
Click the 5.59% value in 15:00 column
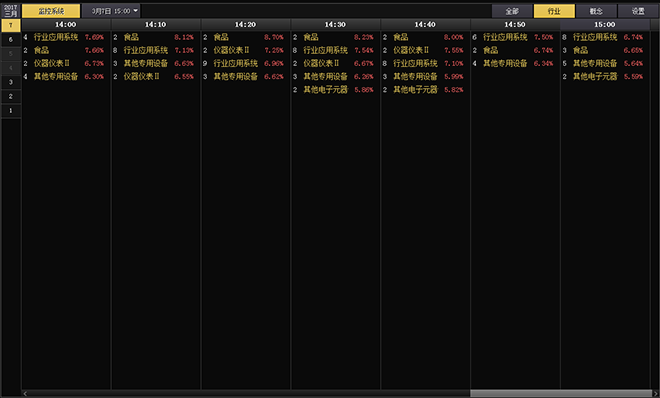[x=633, y=77]
